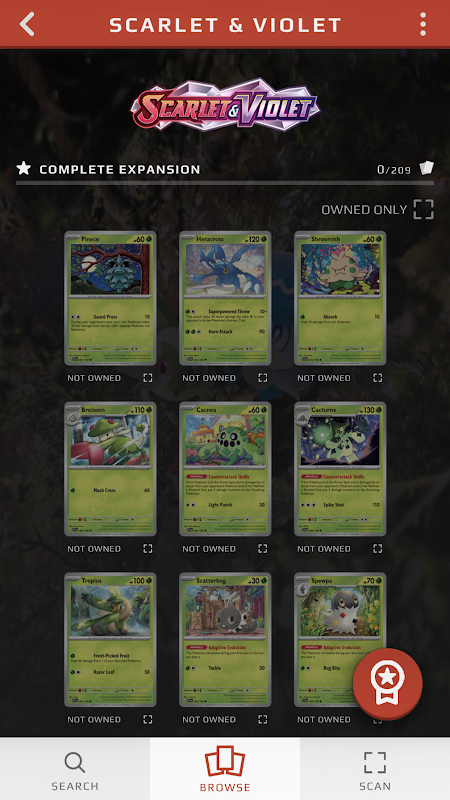Tap the Scarlet & Violet expansion logo
Viewport: 450px width, 800px height.
click(x=225, y=105)
